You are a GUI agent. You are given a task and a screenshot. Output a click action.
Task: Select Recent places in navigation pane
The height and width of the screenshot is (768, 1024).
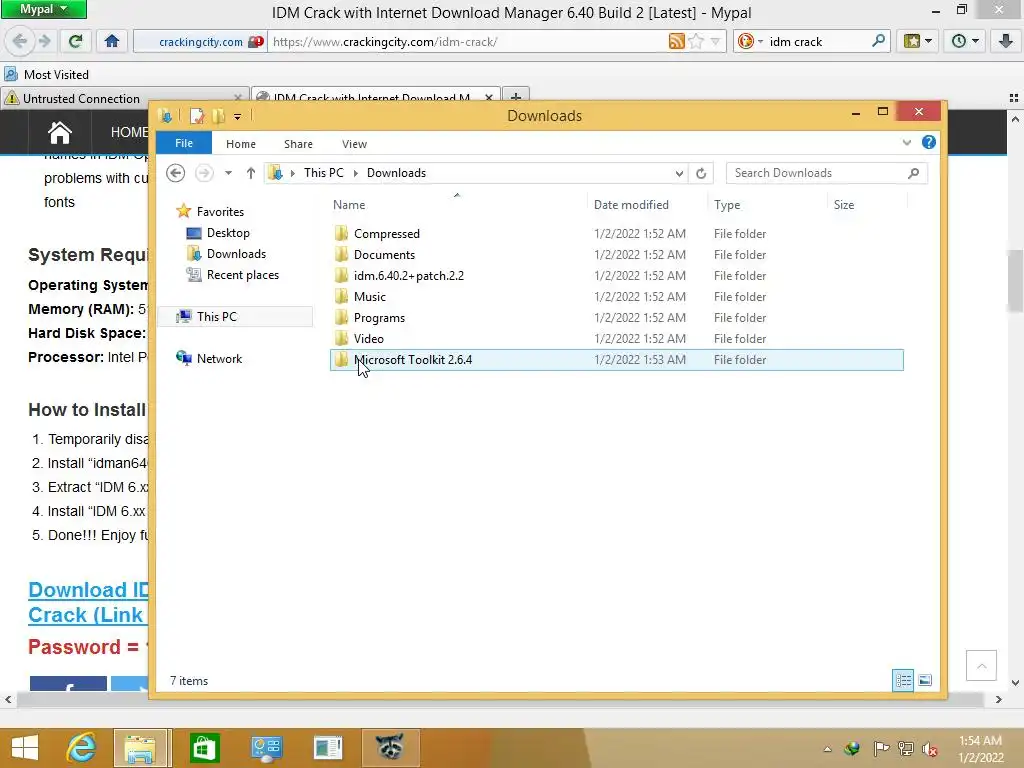[242, 275]
